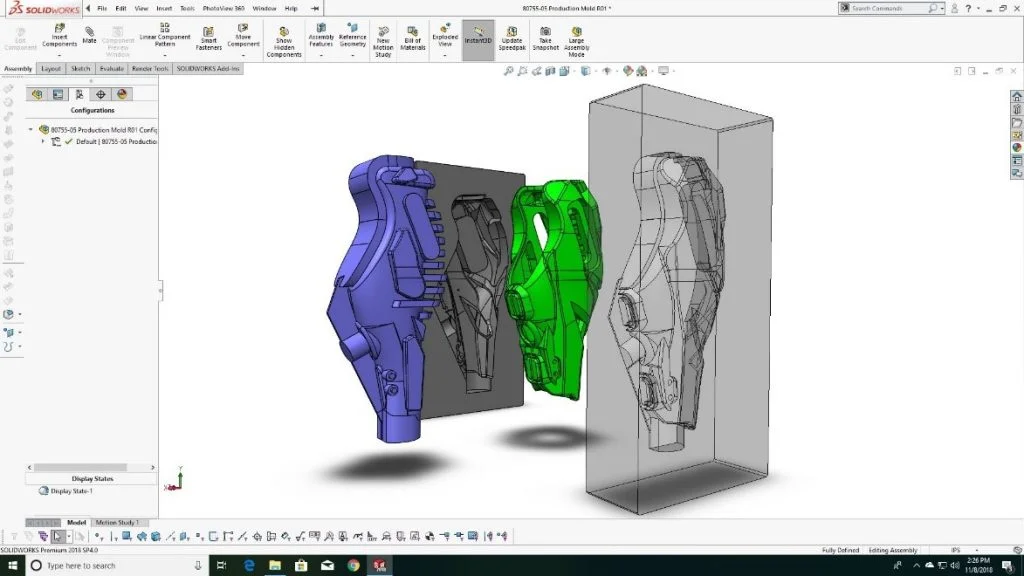Expand the Default configuration node
1024x576 pixels.
43,142
